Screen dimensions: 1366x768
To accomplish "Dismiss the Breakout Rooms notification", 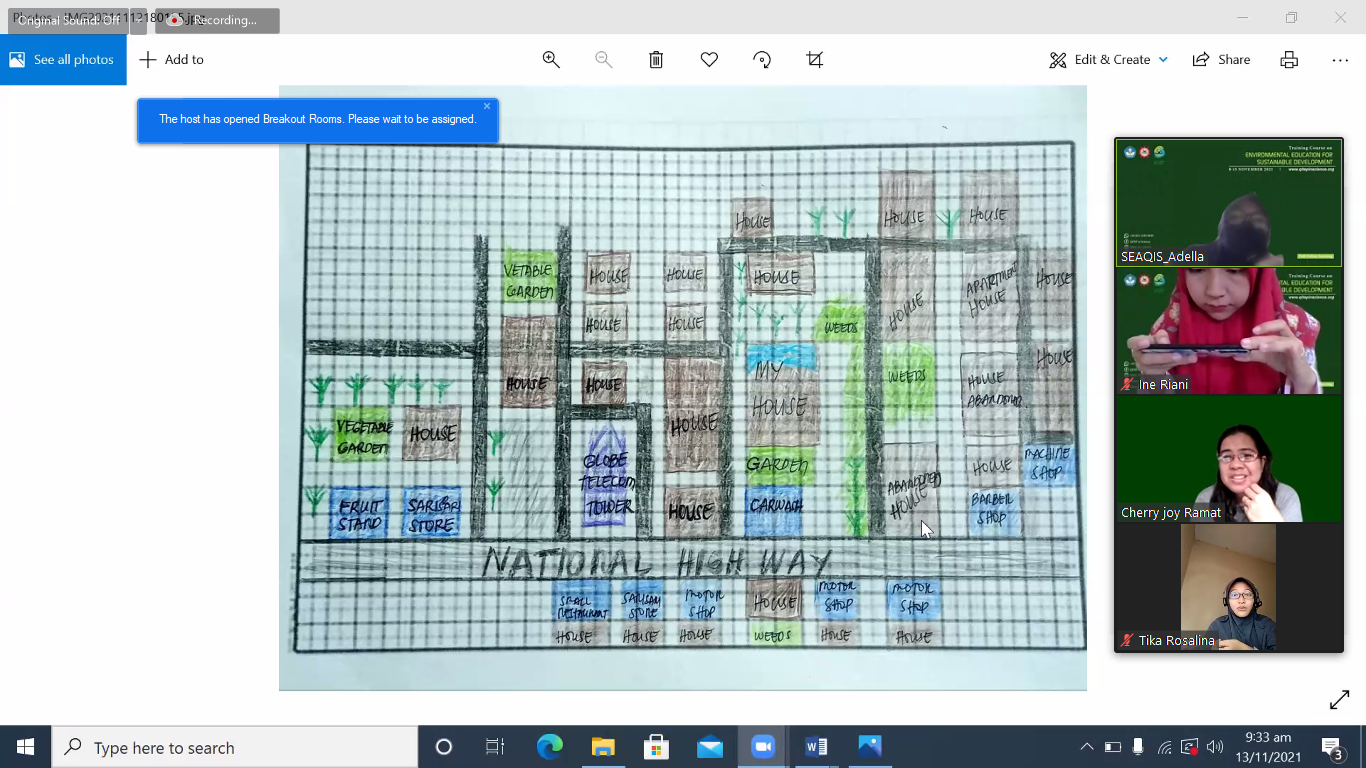I will pyautogui.click(x=487, y=106).
